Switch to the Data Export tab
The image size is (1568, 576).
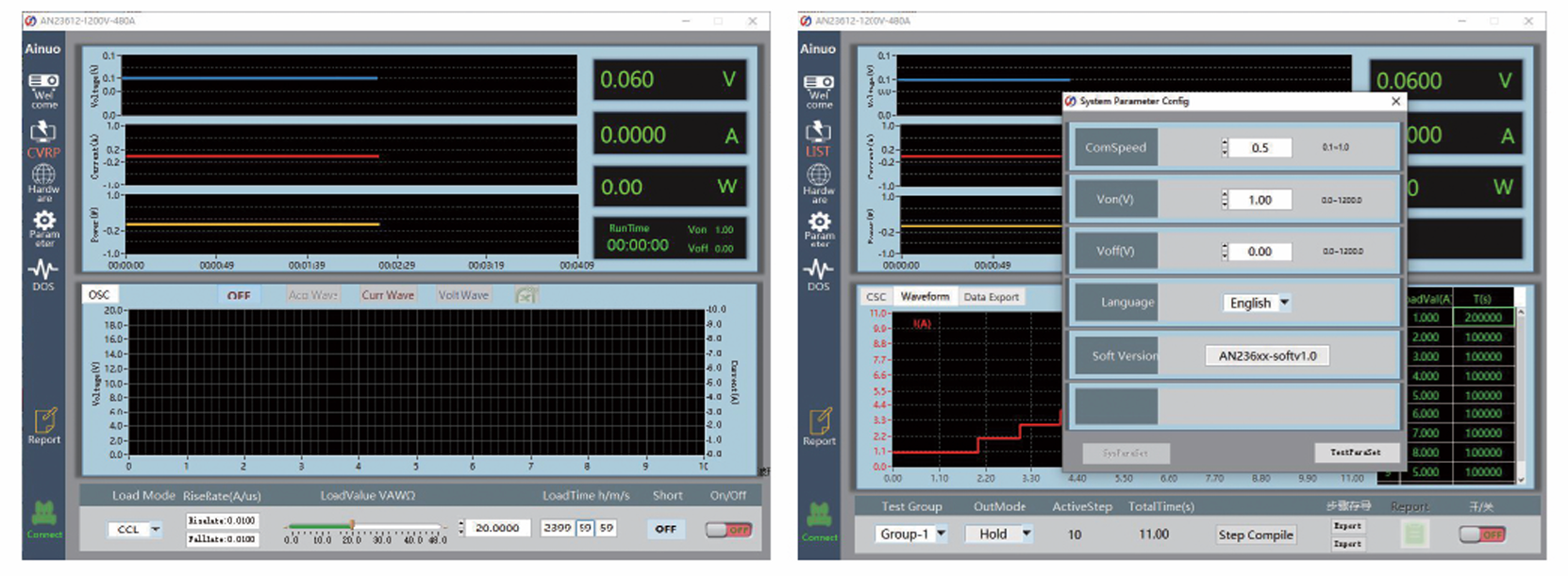pyautogui.click(x=991, y=297)
